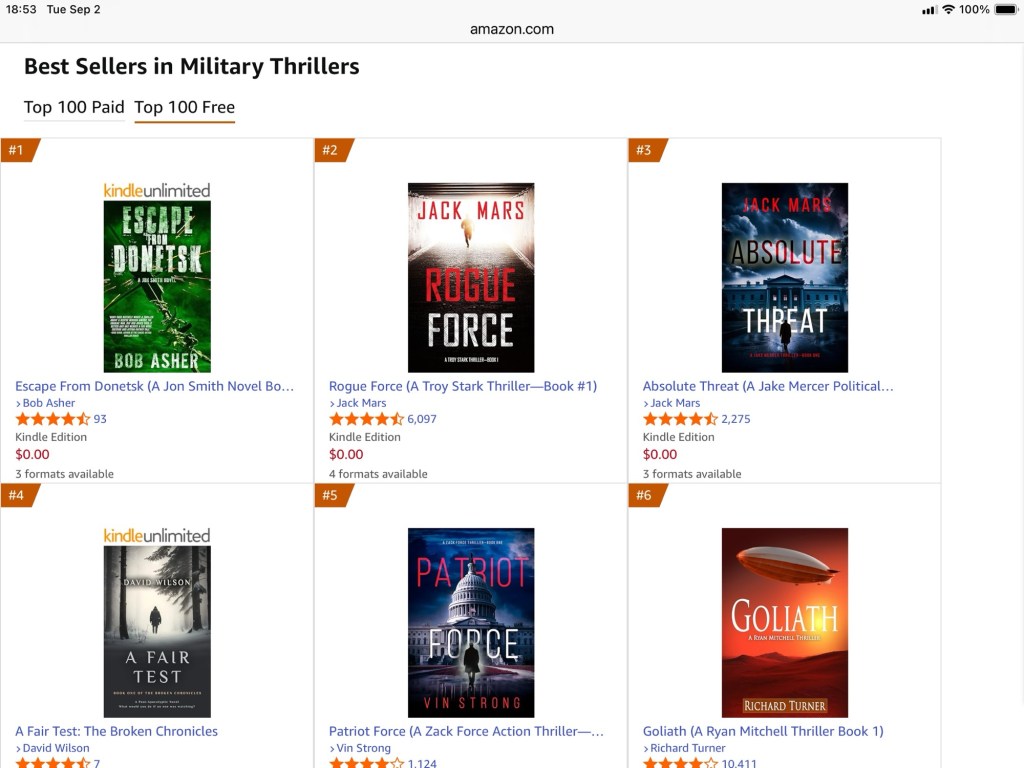This screenshot has width=1024, height=768.
Task: Tap the Rogue Force book cover
Action: click(x=471, y=277)
